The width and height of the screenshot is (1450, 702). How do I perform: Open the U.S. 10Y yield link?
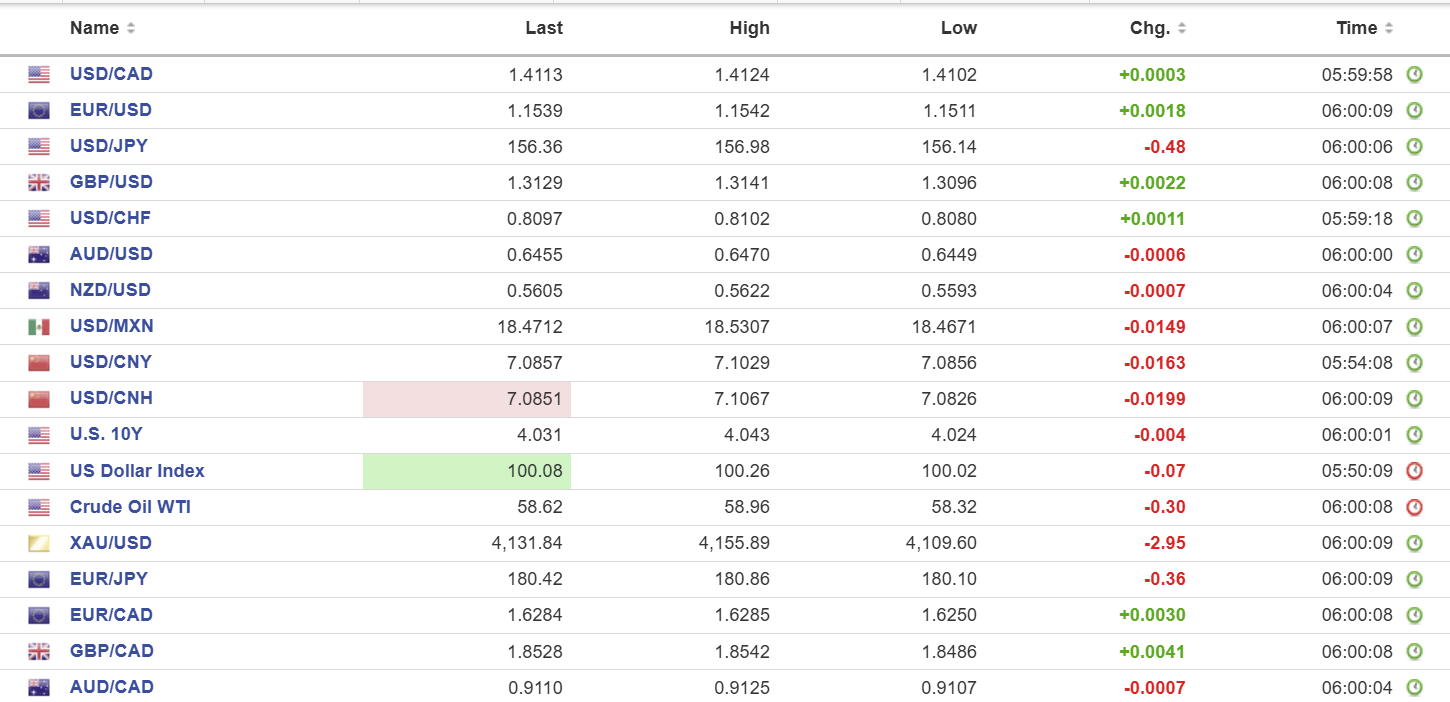106,435
